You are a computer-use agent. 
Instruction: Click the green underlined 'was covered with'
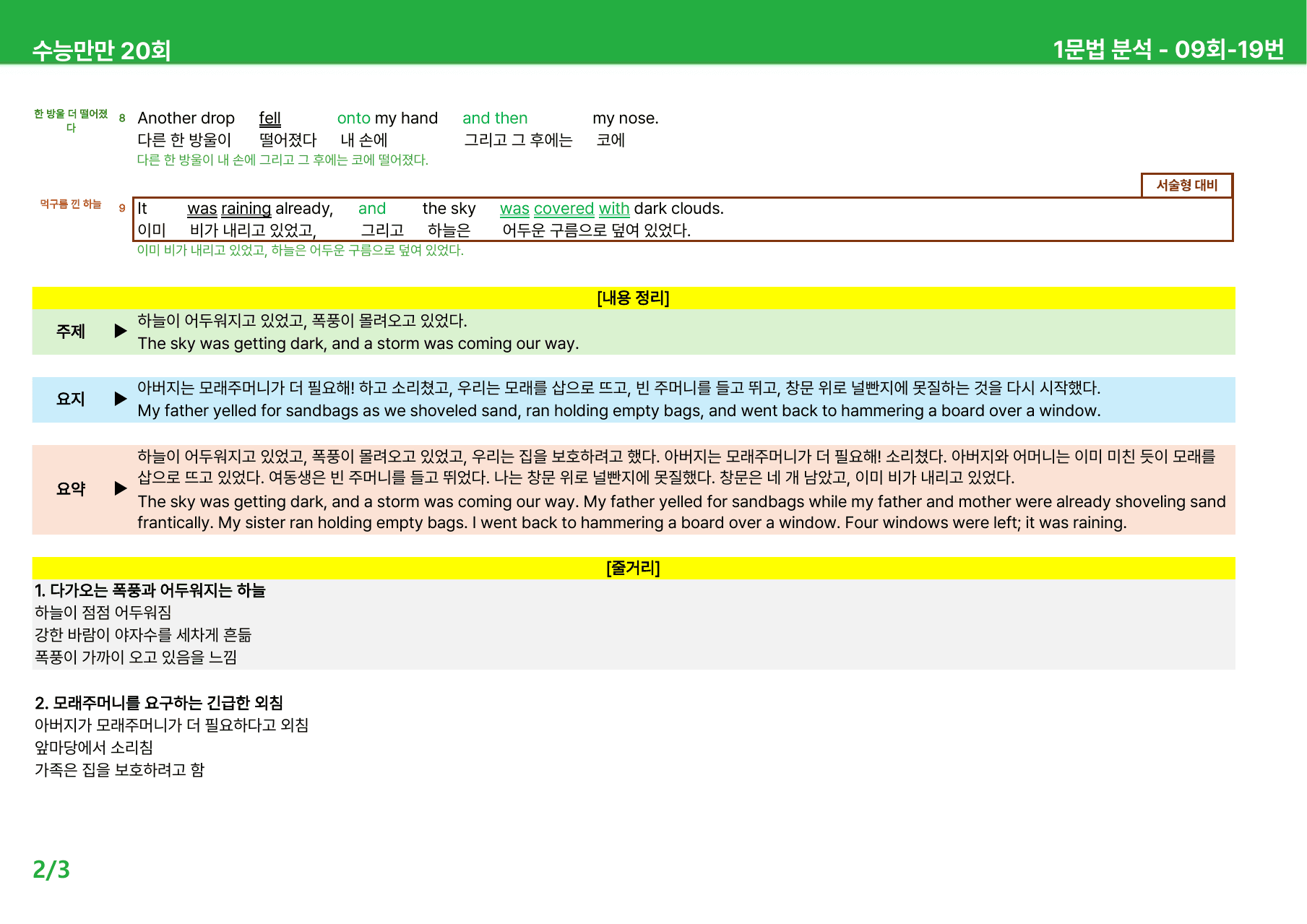click(564, 208)
